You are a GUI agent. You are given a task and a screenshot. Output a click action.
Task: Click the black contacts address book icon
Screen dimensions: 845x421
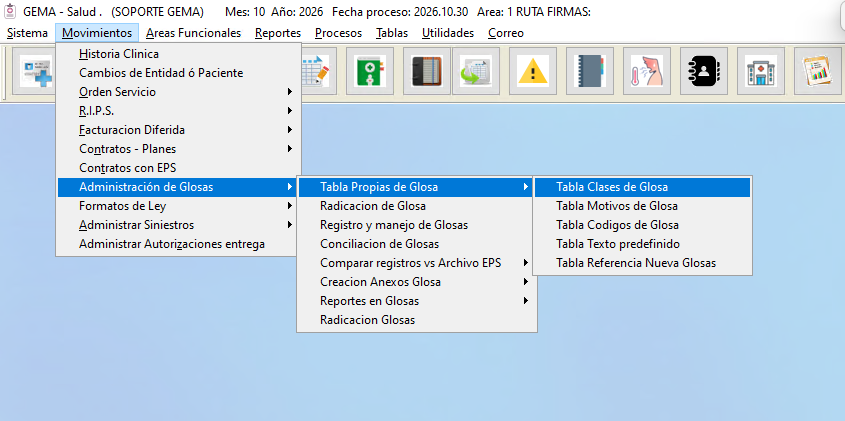704,71
